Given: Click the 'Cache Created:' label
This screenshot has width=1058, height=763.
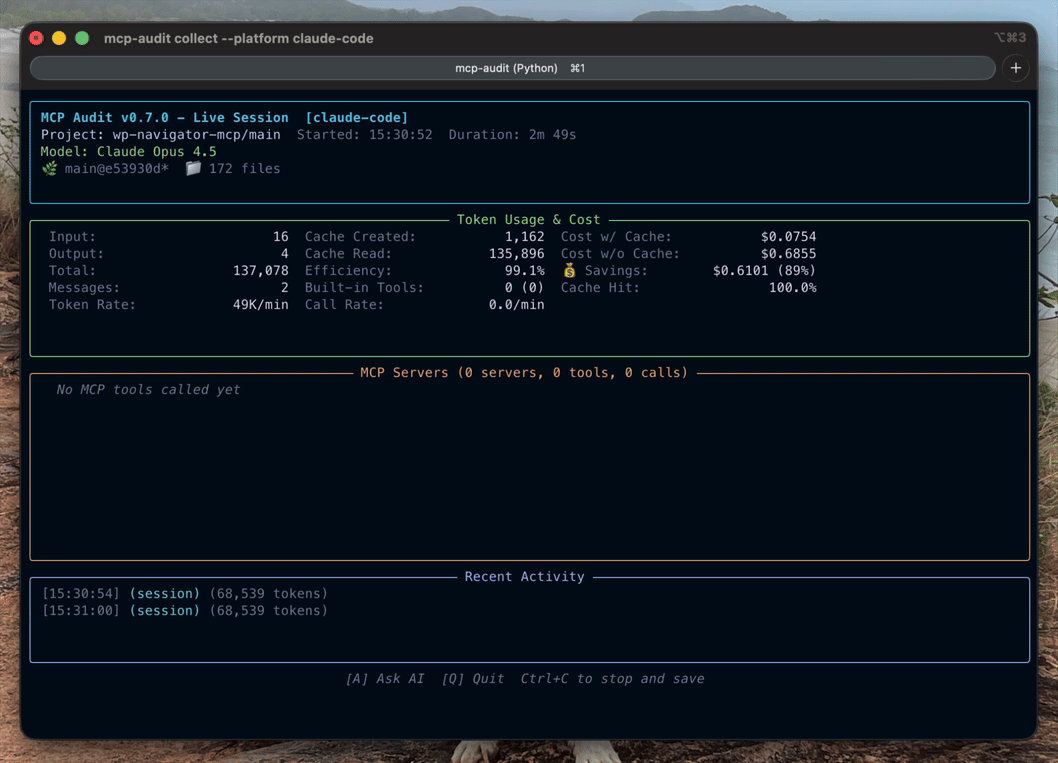Looking at the screenshot, I should (360, 237).
